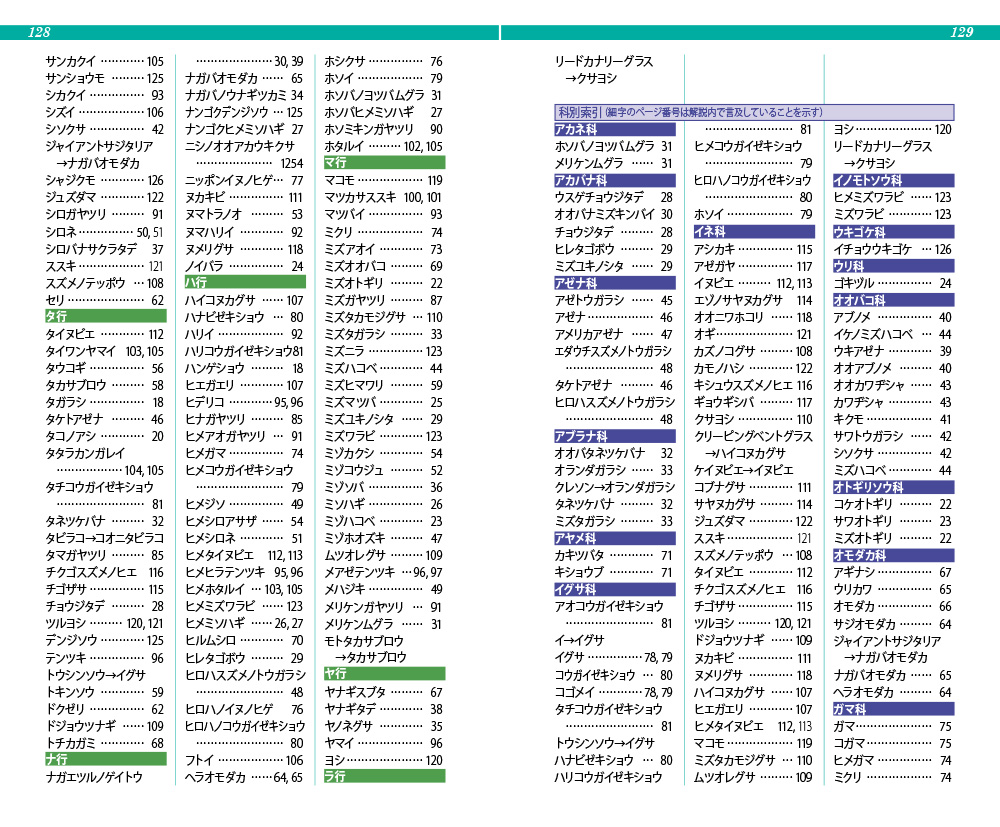Click the タコノアシ 20 entry
This screenshot has width=1000, height=827.
[x=105, y=436]
